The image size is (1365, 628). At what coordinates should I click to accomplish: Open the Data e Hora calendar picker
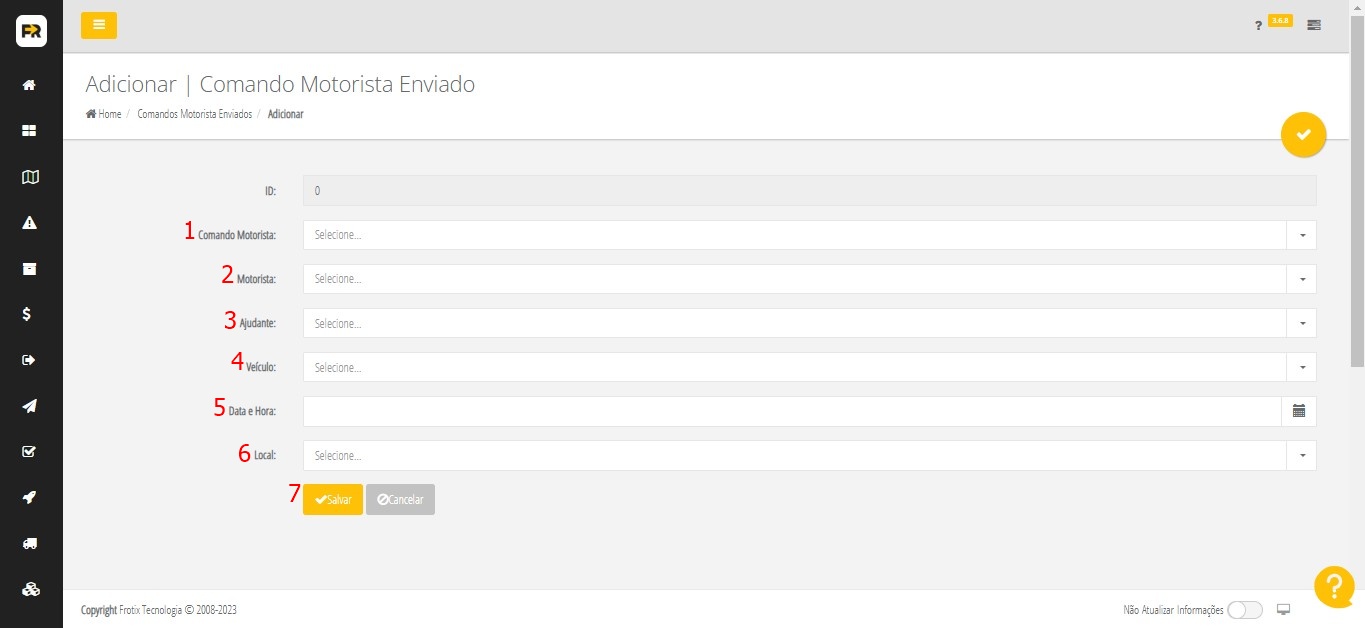pos(1299,411)
